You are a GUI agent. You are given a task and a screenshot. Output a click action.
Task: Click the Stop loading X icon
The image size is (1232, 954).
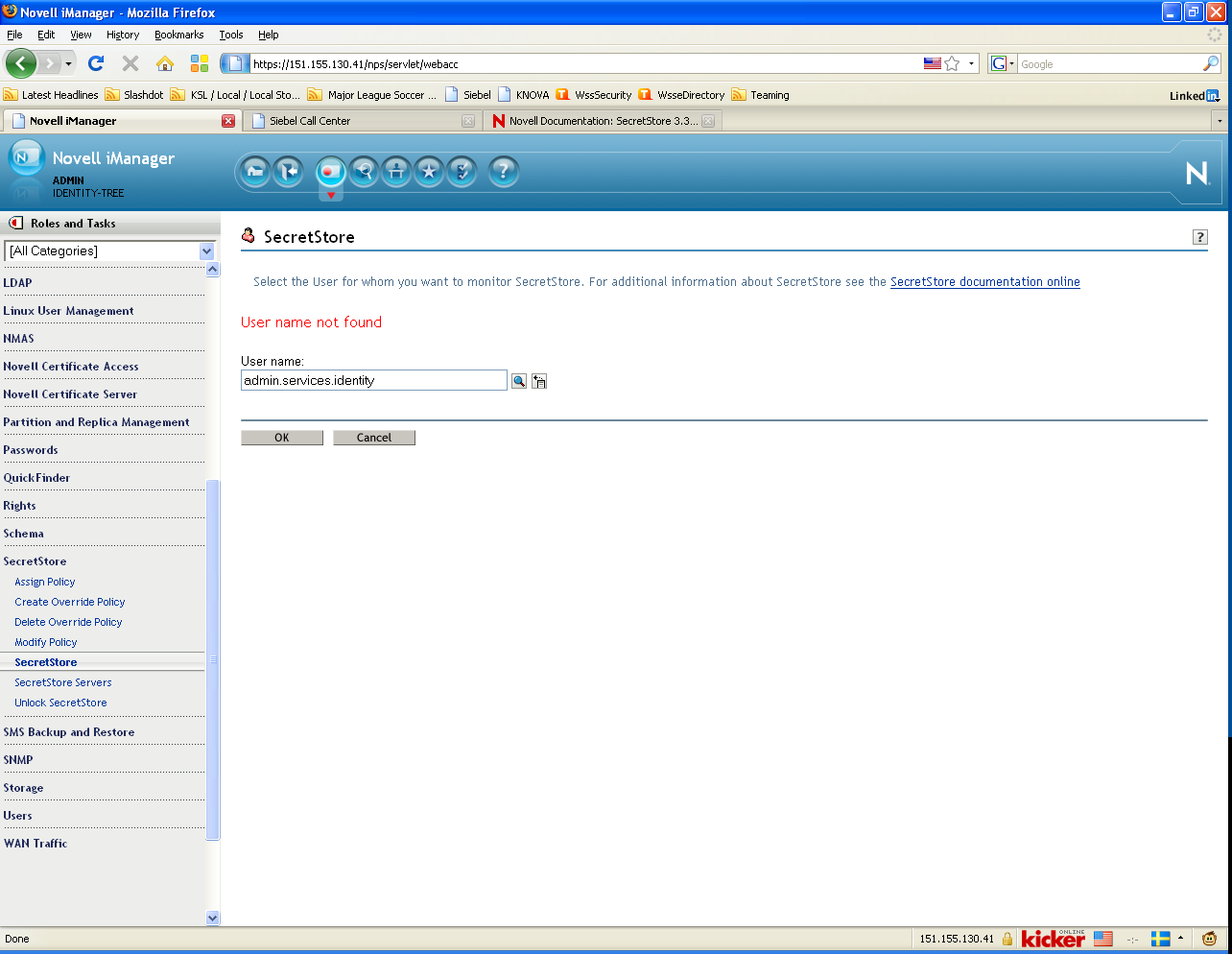tap(130, 63)
